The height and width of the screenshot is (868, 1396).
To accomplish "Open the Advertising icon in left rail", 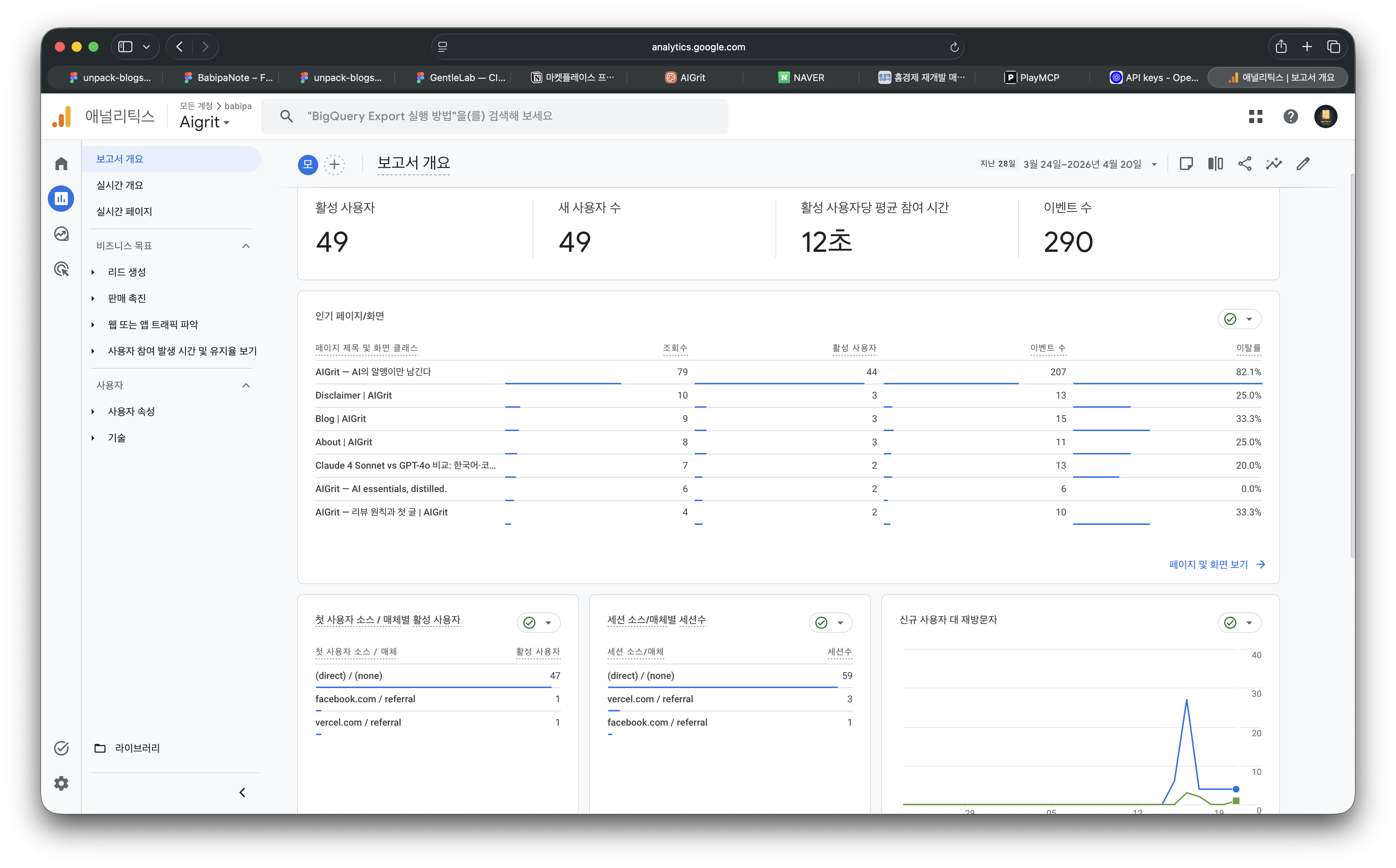I will pos(61,269).
